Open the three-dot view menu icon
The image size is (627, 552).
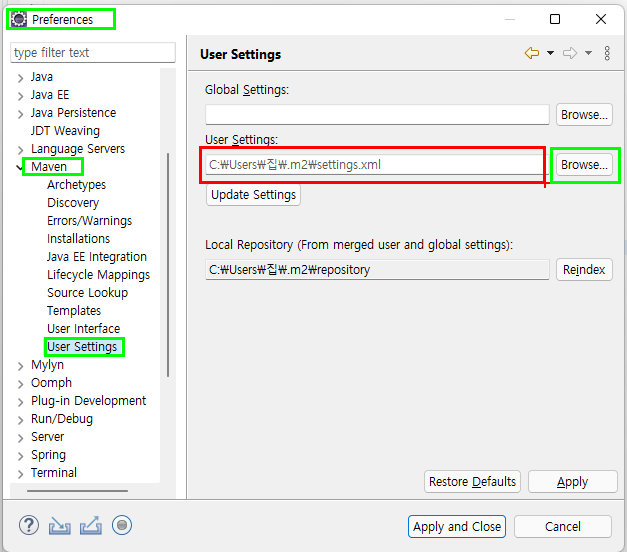point(607,53)
